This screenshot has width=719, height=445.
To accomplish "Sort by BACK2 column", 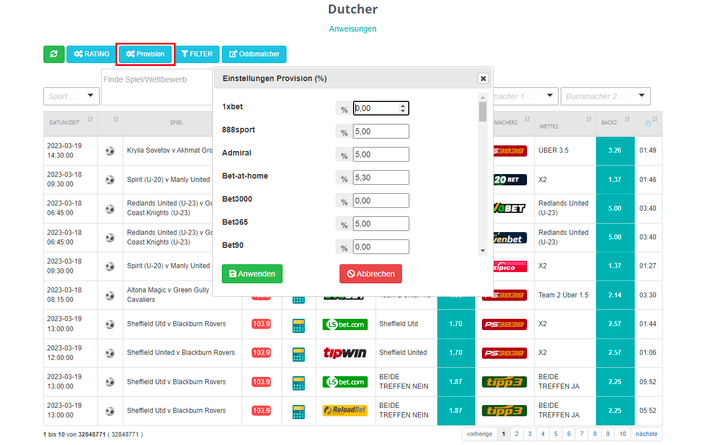I will (615, 122).
